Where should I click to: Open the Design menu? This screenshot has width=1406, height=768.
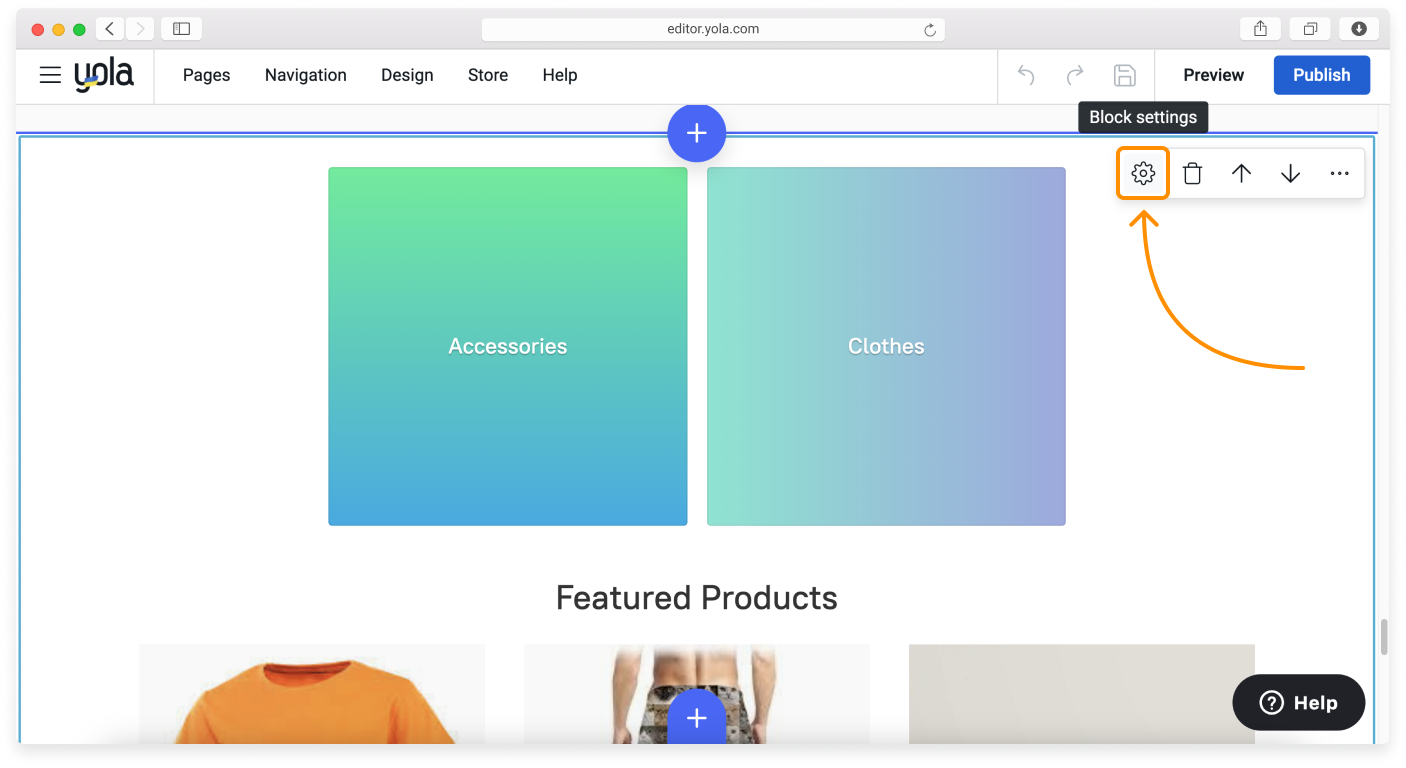pos(407,75)
